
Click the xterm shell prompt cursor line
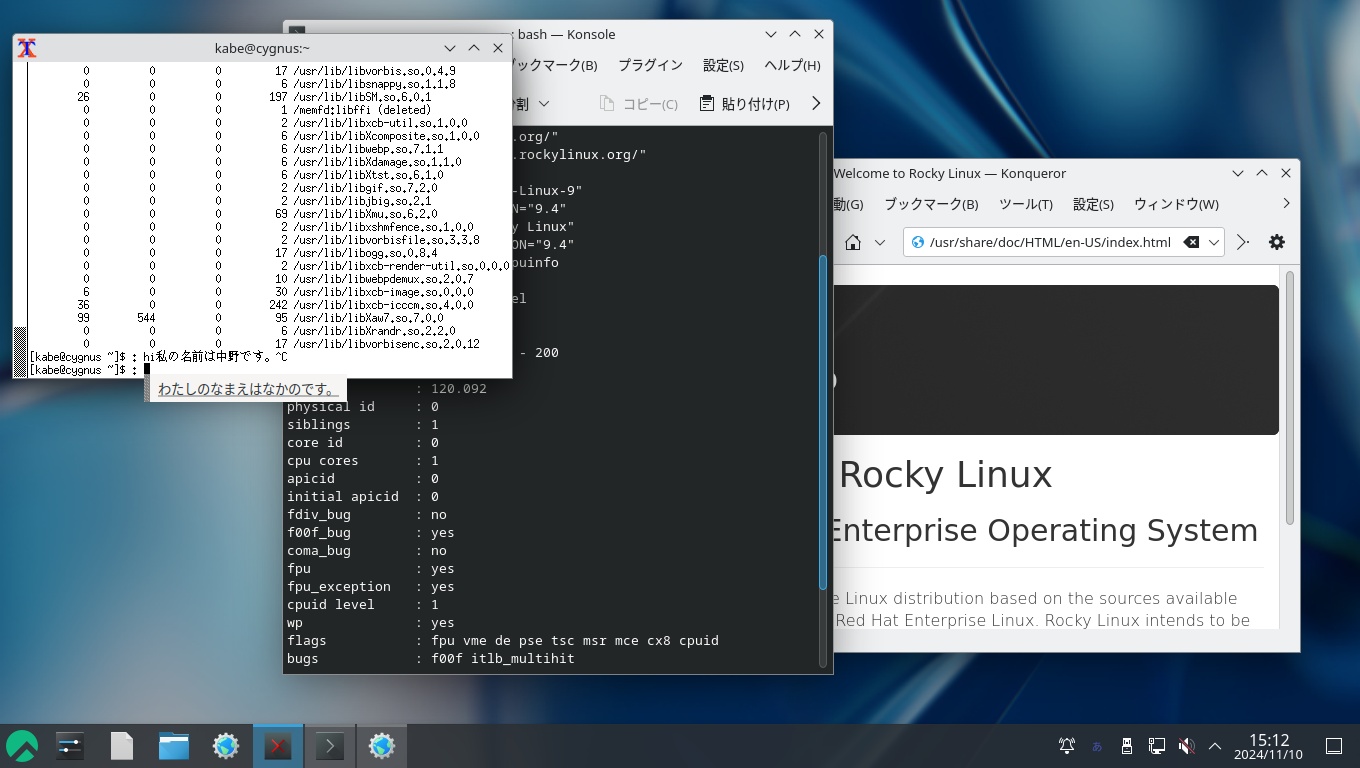click(x=90, y=370)
